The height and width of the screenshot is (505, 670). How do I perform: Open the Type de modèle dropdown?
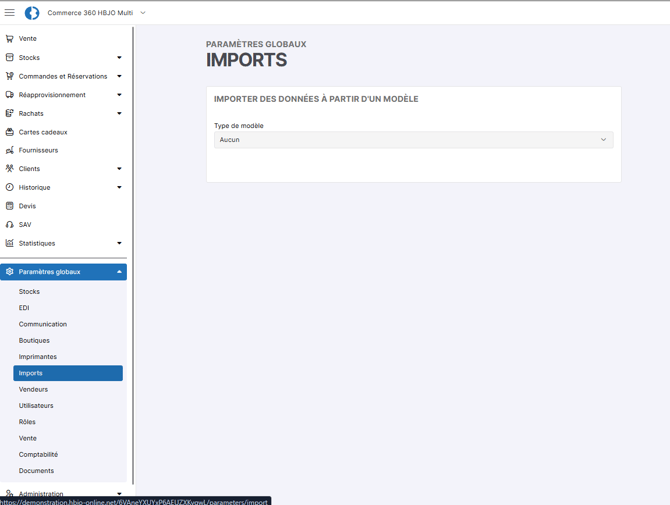(413, 140)
